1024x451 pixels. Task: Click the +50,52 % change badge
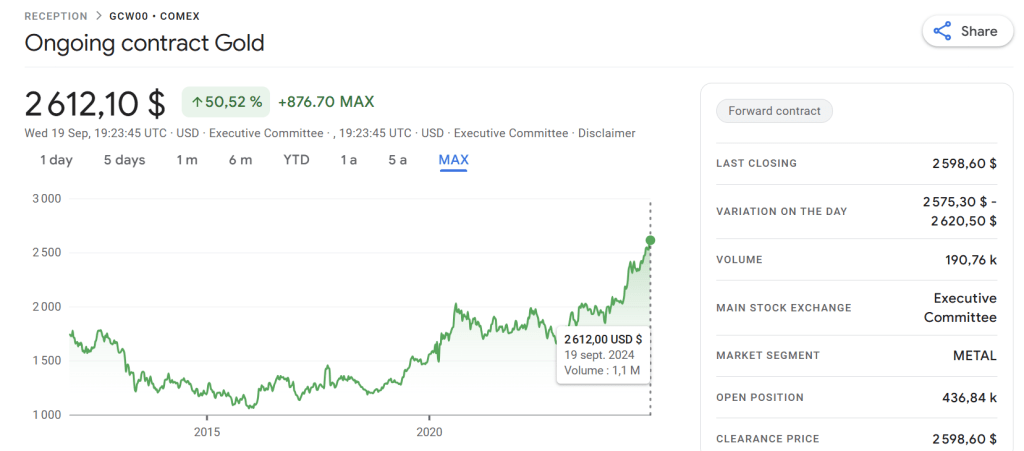click(x=226, y=102)
